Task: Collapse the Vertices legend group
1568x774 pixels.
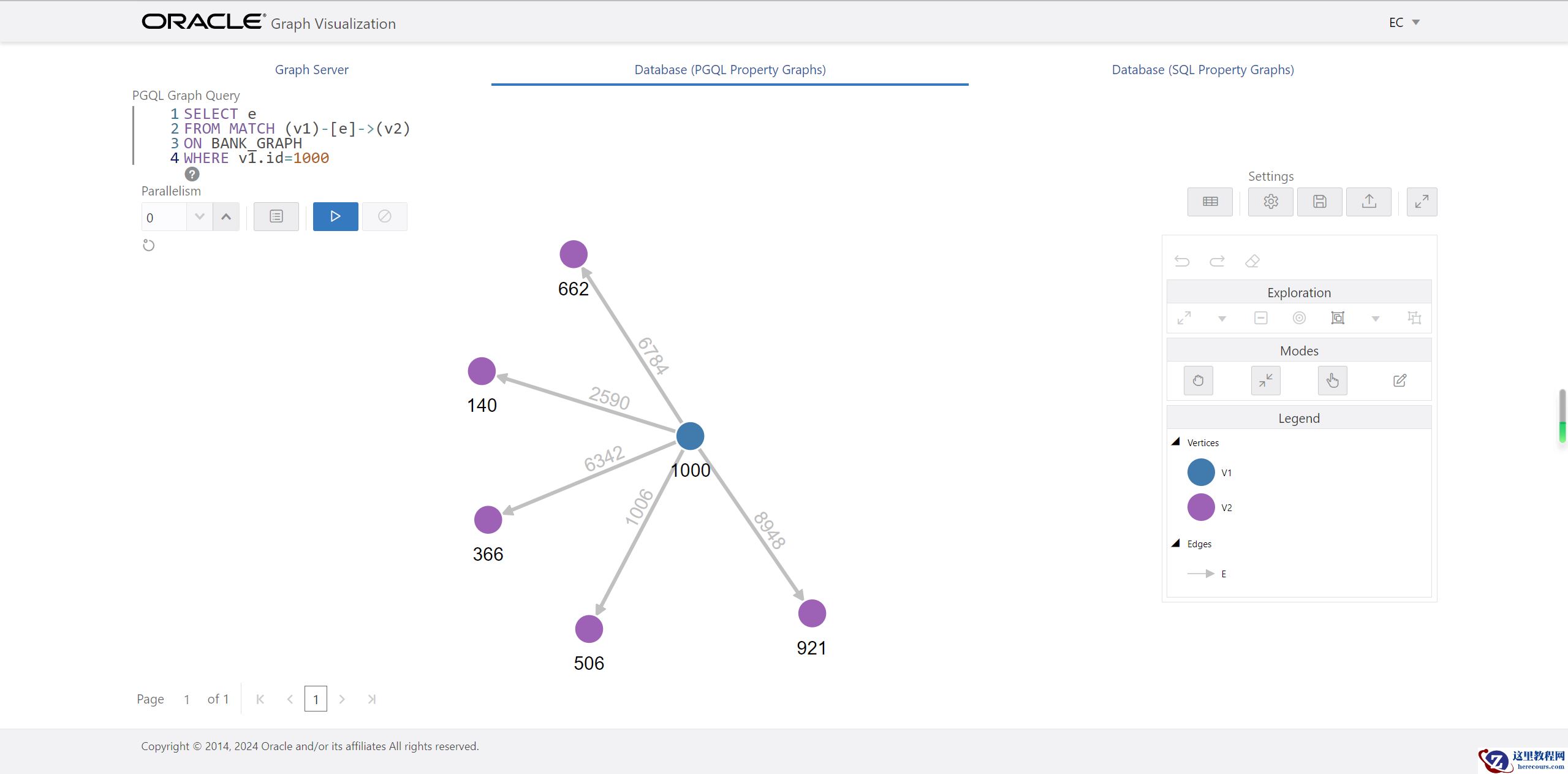Action: pyautogui.click(x=1175, y=442)
